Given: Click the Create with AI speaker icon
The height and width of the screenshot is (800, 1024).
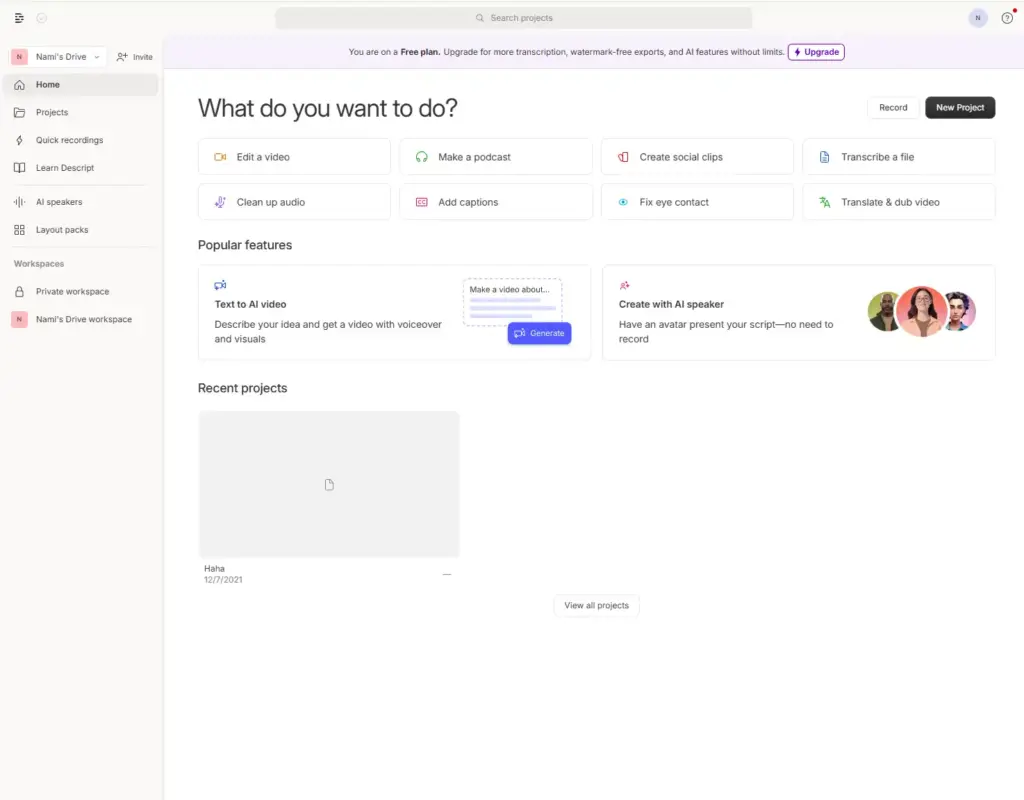Looking at the screenshot, I should click(x=624, y=285).
